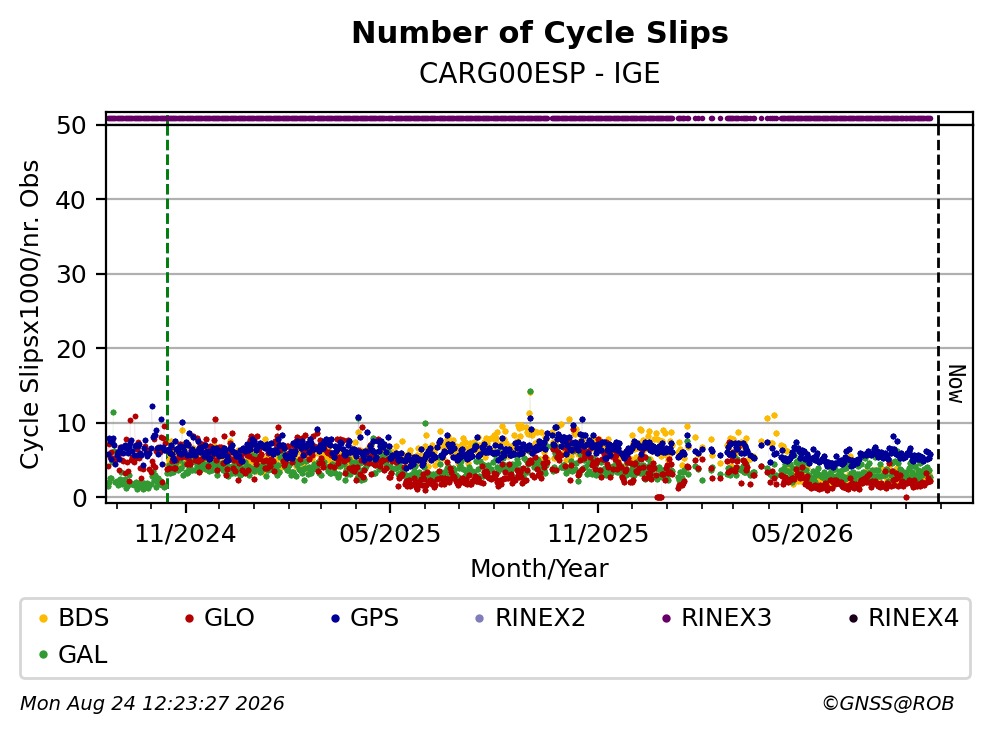Click the RINEX2 legend label
Screen dimensions: 993x734
540,618
